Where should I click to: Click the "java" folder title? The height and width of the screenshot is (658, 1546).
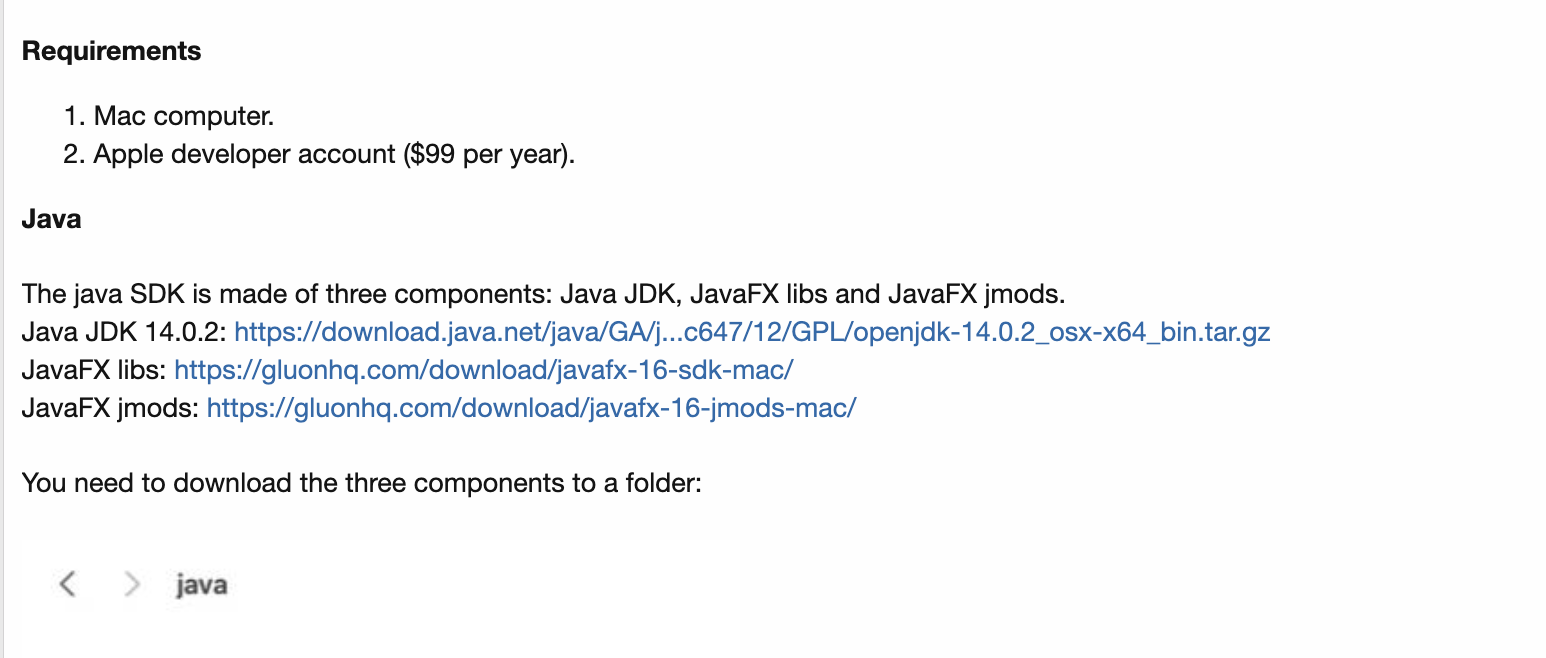point(201,585)
